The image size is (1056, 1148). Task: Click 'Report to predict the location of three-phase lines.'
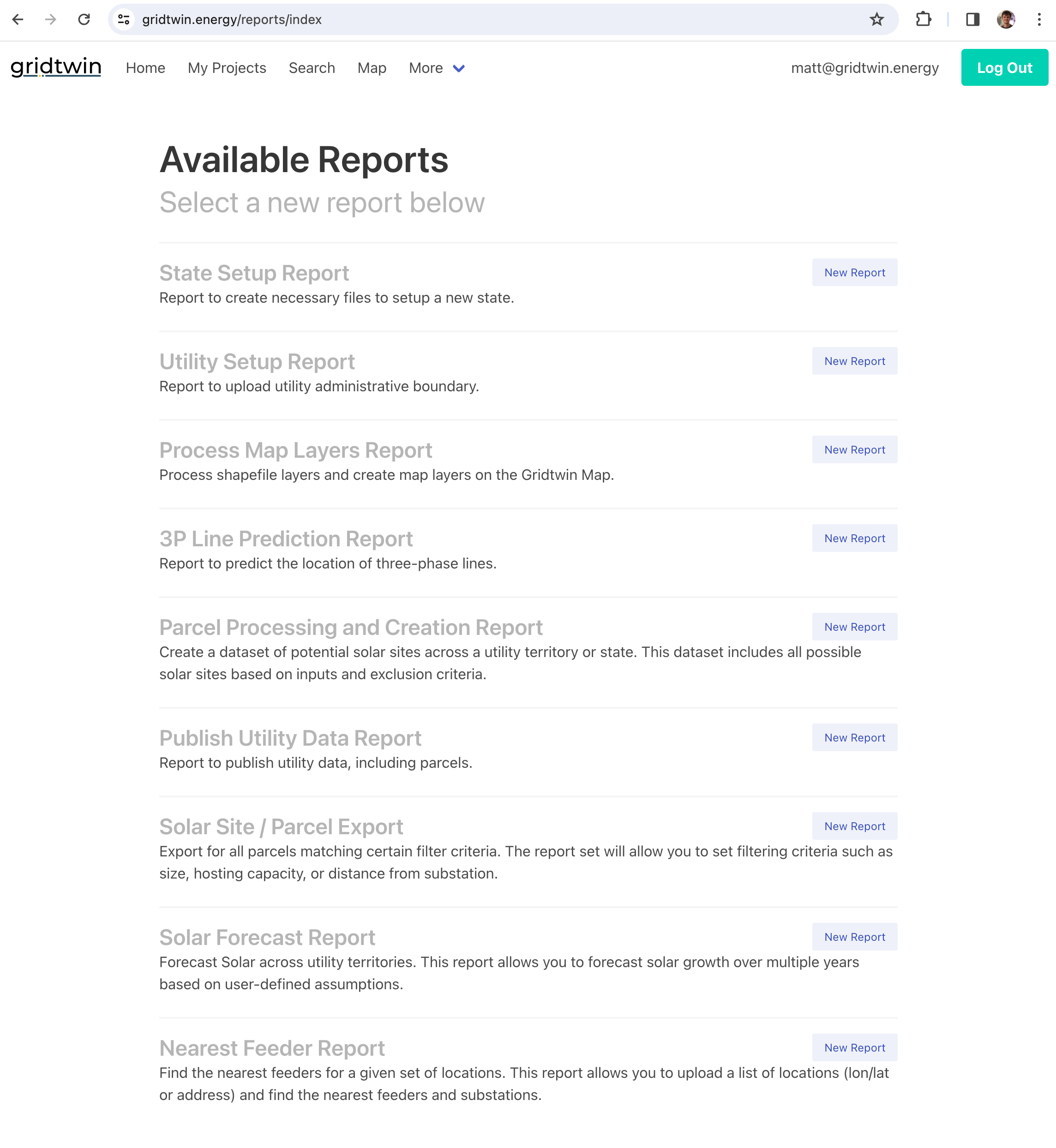pos(328,563)
